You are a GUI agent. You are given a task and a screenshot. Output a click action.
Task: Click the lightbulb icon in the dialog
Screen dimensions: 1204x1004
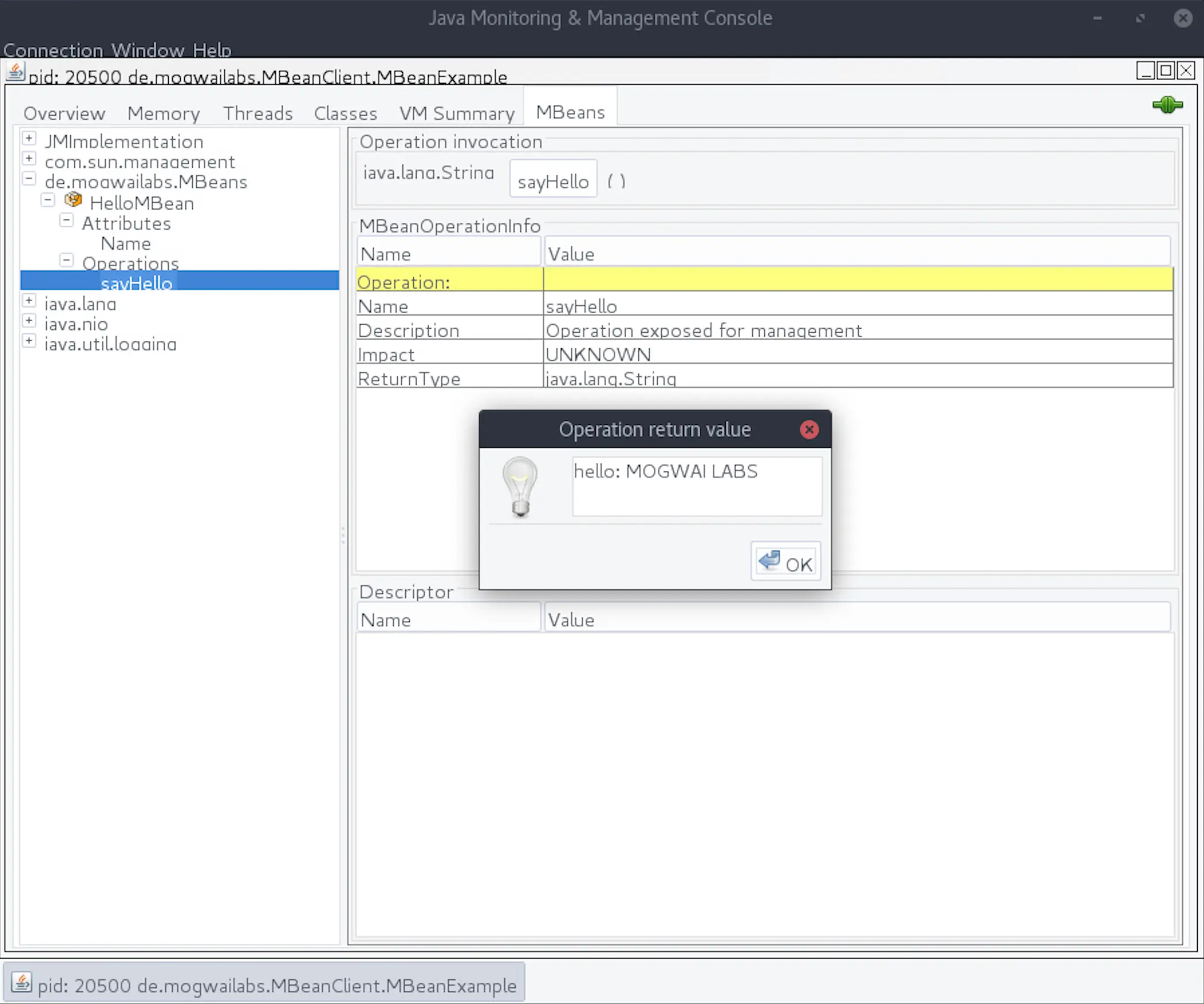pos(520,487)
